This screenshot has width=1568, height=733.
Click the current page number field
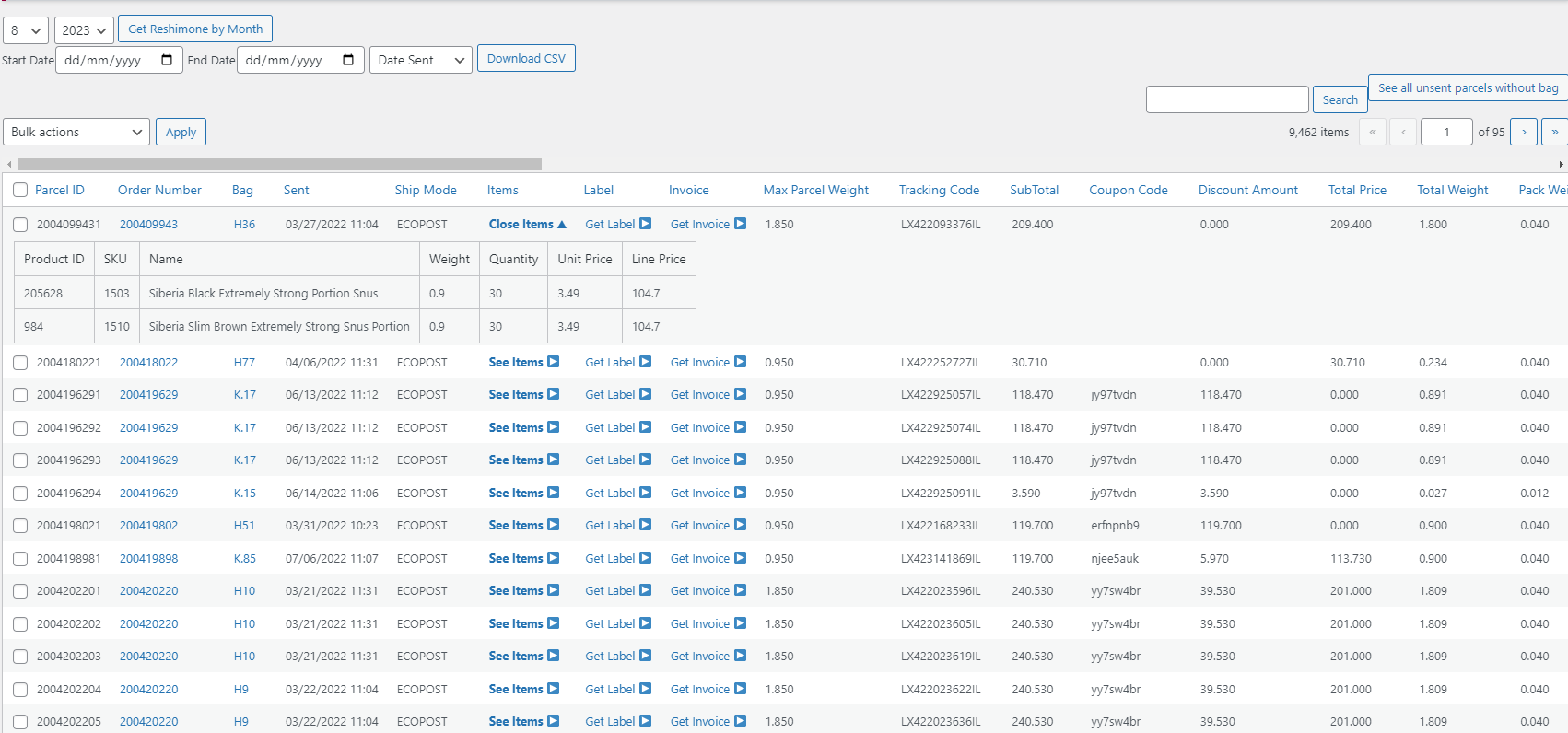coord(1446,132)
